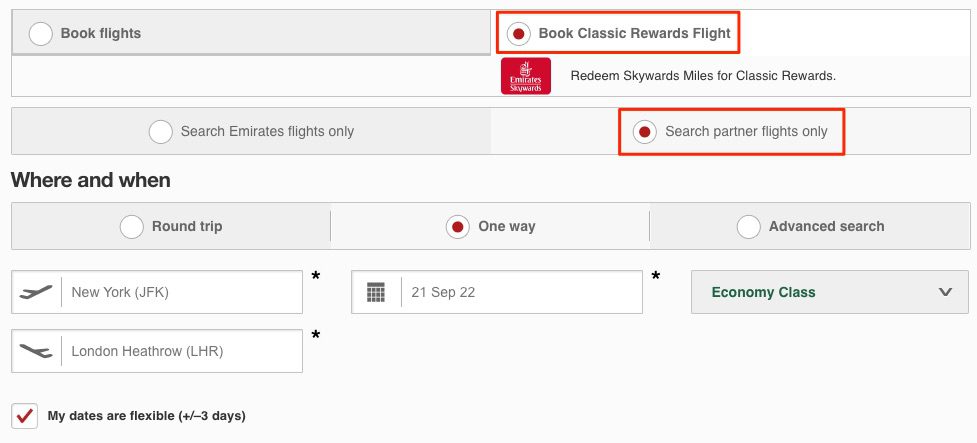Open the calendar icon for date
This screenshot has height=443, width=977.
376,292
